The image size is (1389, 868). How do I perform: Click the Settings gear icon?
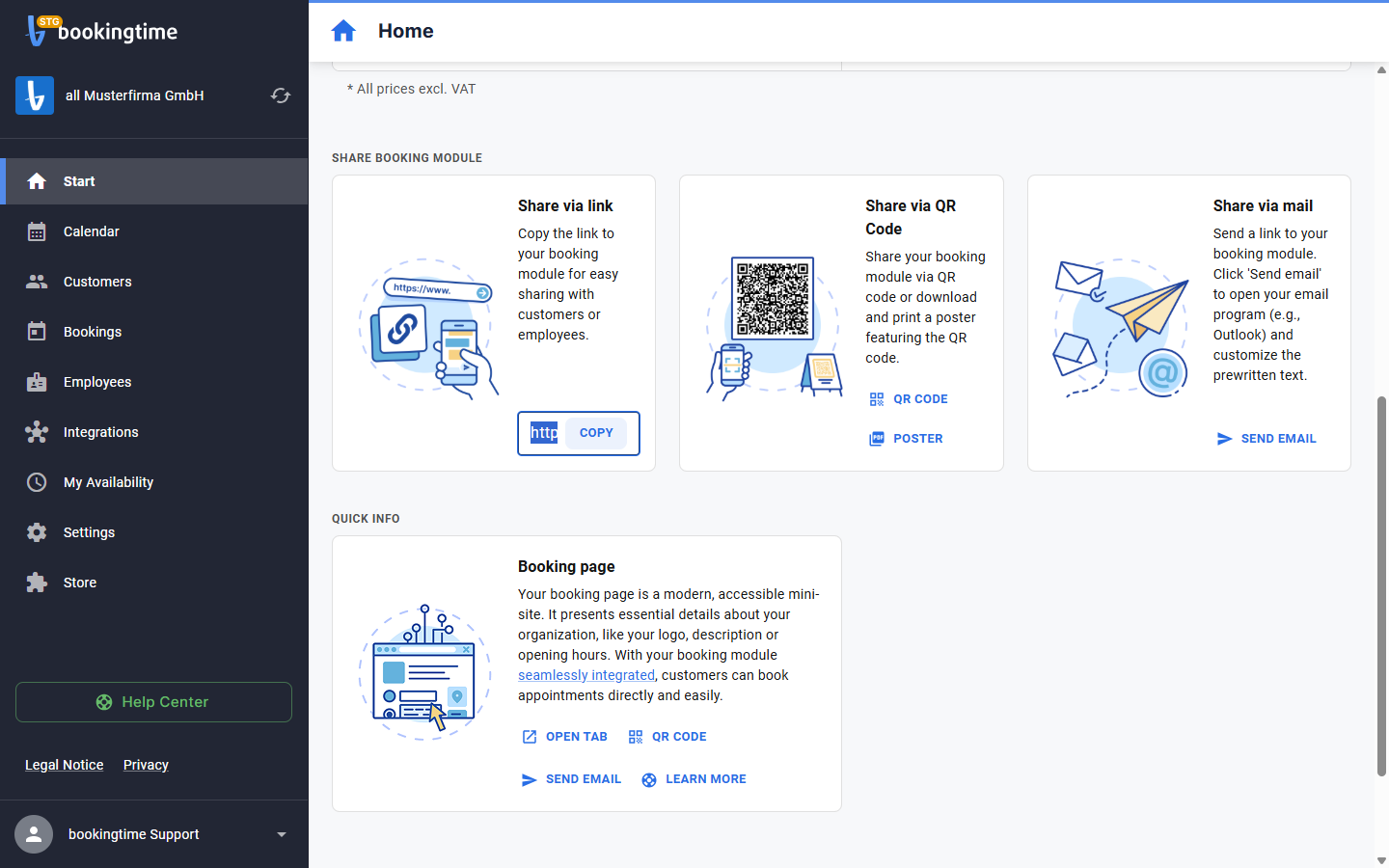coord(37,532)
